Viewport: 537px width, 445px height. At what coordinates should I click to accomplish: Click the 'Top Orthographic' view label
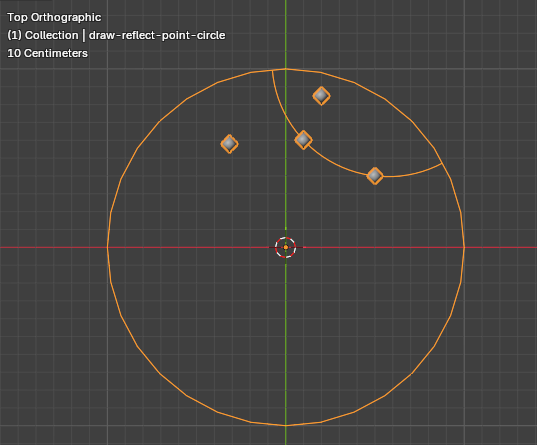coord(54,17)
